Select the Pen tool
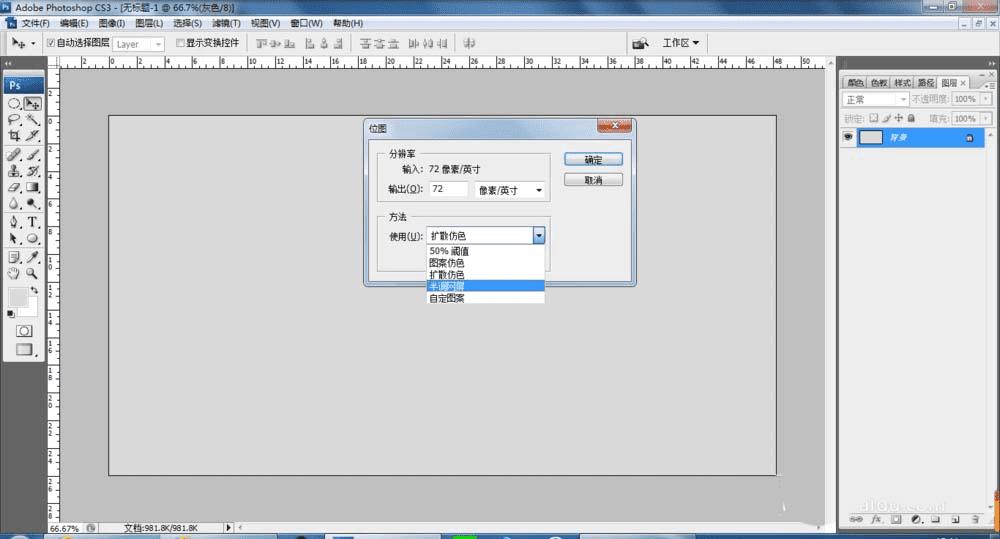The height and width of the screenshot is (539, 1000). pyautogui.click(x=14, y=221)
